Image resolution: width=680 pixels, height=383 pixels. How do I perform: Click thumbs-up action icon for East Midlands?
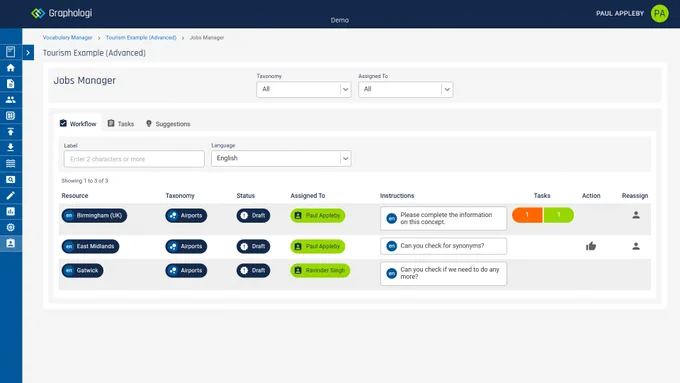click(x=591, y=246)
